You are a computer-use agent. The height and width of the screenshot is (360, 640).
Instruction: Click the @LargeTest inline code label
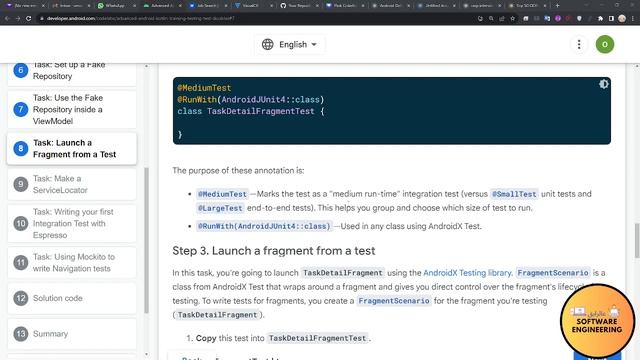pos(220,208)
